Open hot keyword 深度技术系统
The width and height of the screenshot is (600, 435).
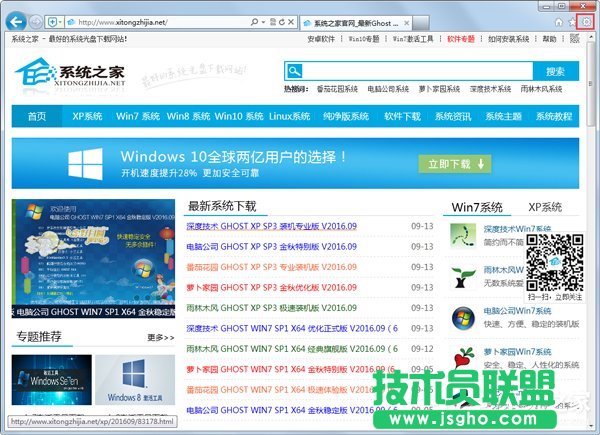[491, 89]
